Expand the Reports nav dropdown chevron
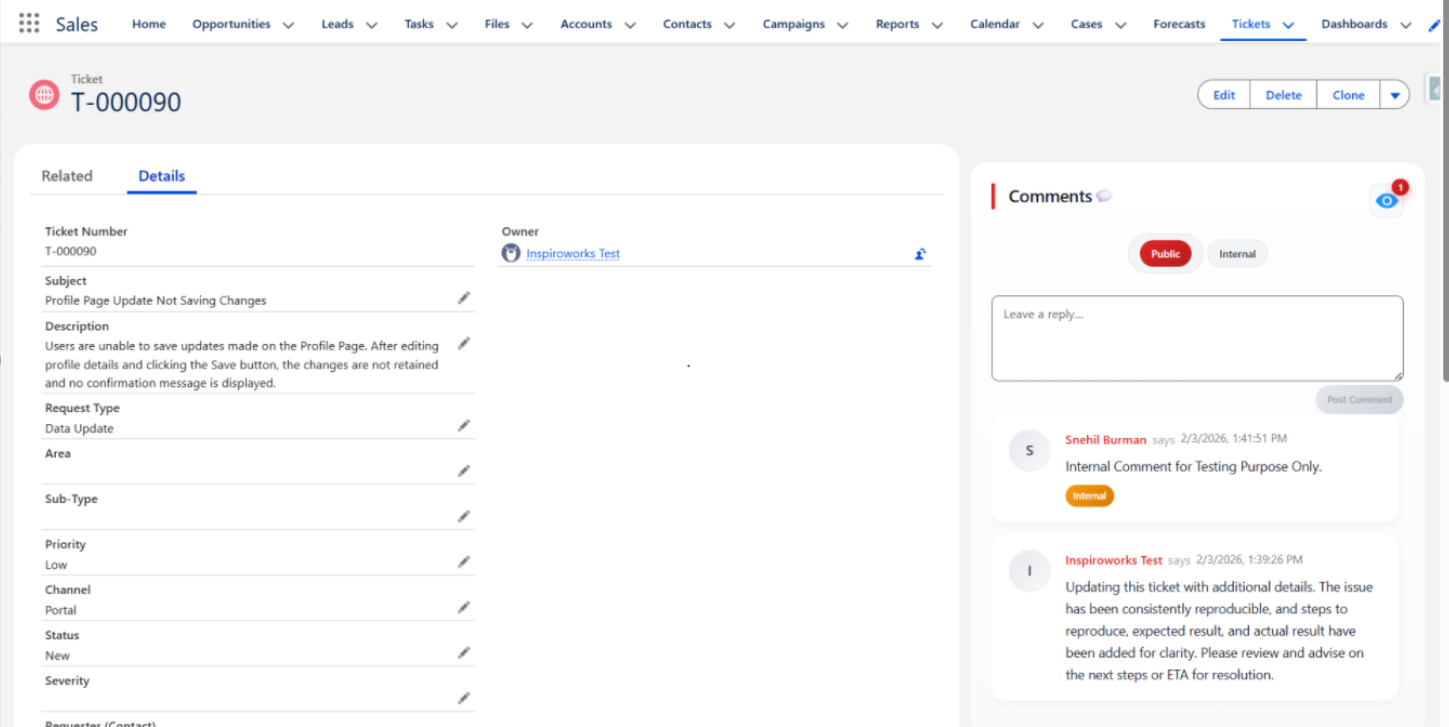This screenshot has width=1449, height=727. click(936, 25)
